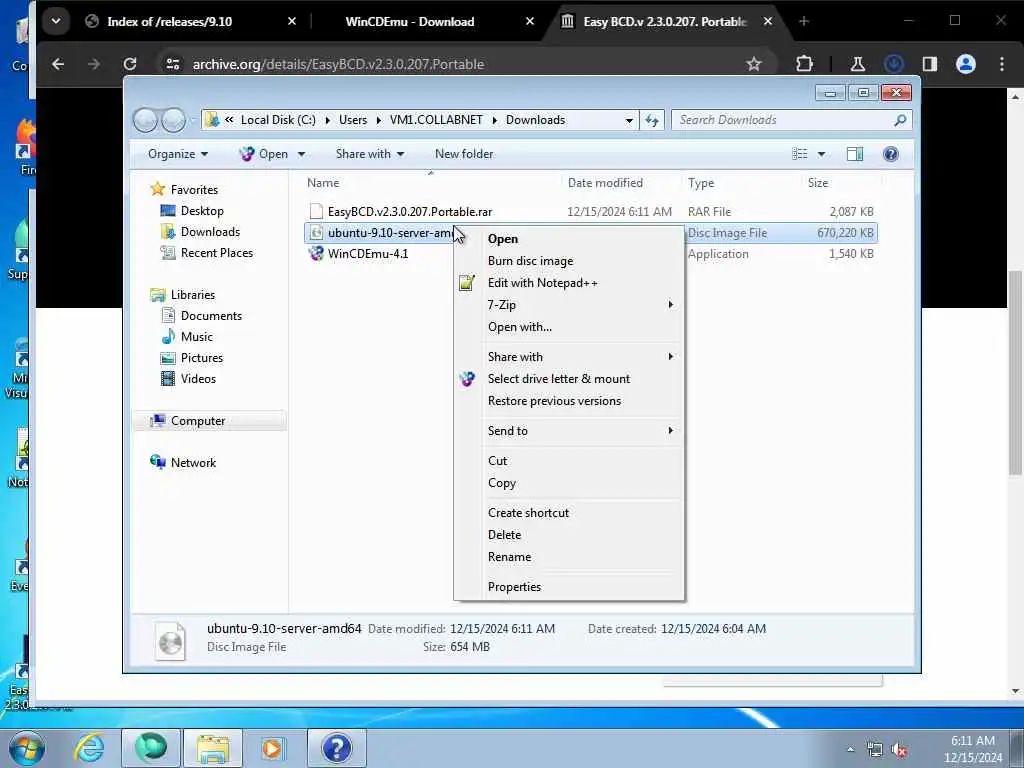Switch to Index of /releases/9.10 tab
Image resolution: width=1024 pixels, height=768 pixels.
[169, 22]
